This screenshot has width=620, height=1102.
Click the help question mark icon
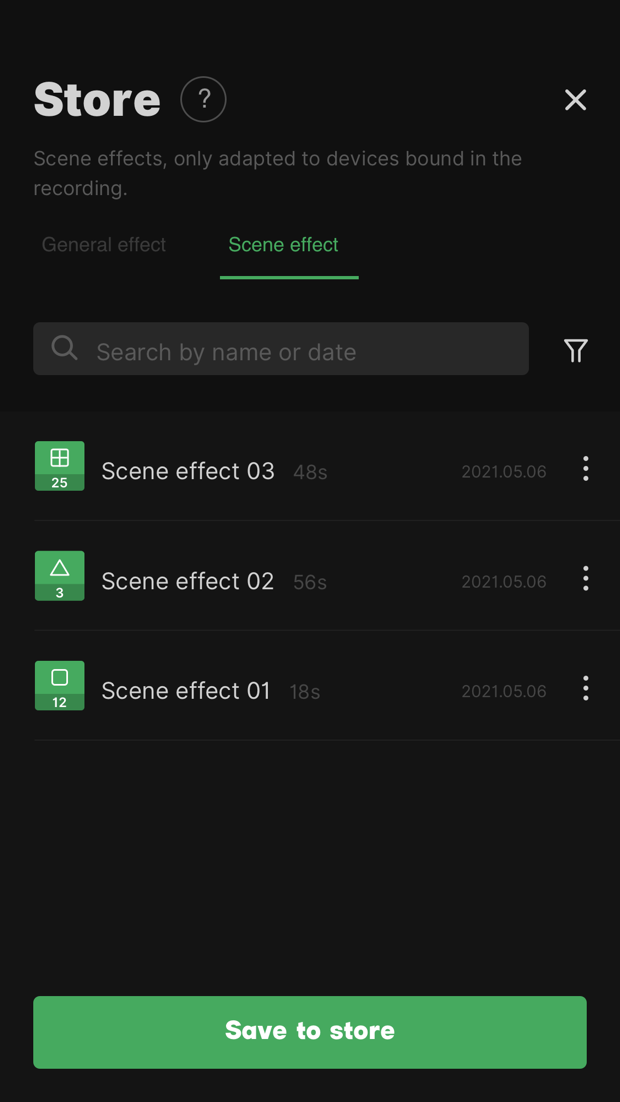(203, 100)
